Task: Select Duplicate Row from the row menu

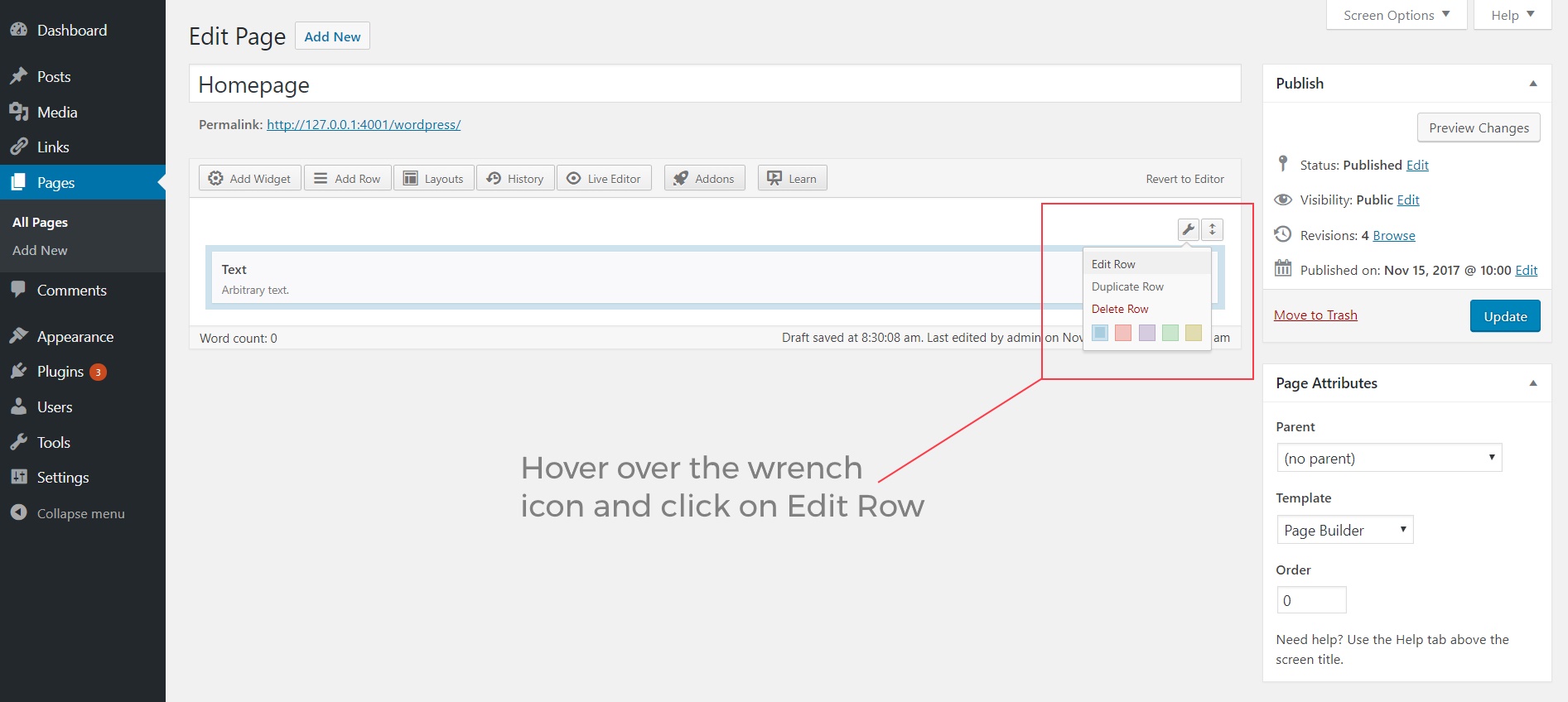Action: point(1147,286)
